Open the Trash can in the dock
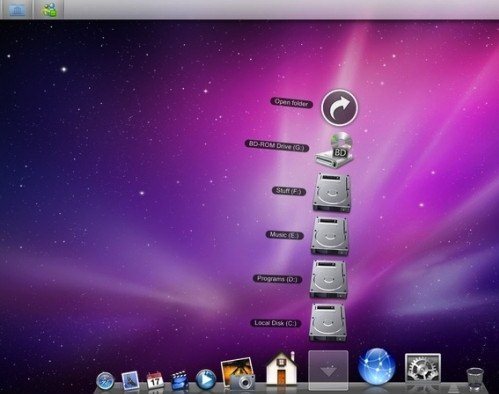The image size is (499, 394). click(475, 379)
